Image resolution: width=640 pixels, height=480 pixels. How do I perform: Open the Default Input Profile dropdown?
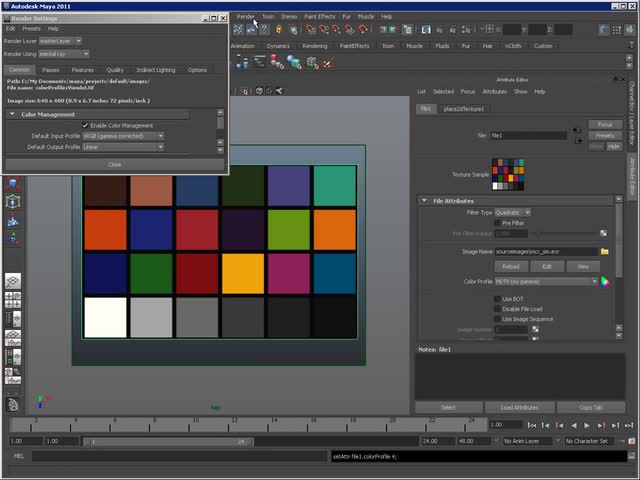[x=123, y=136]
